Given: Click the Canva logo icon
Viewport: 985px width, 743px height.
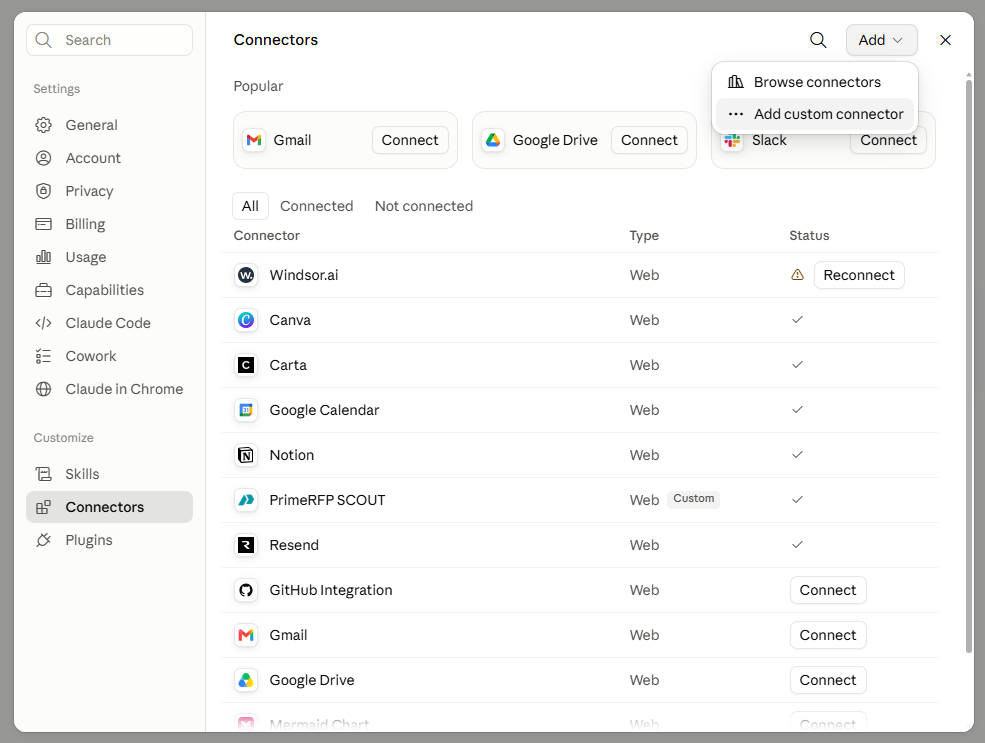Looking at the screenshot, I should 246,320.
